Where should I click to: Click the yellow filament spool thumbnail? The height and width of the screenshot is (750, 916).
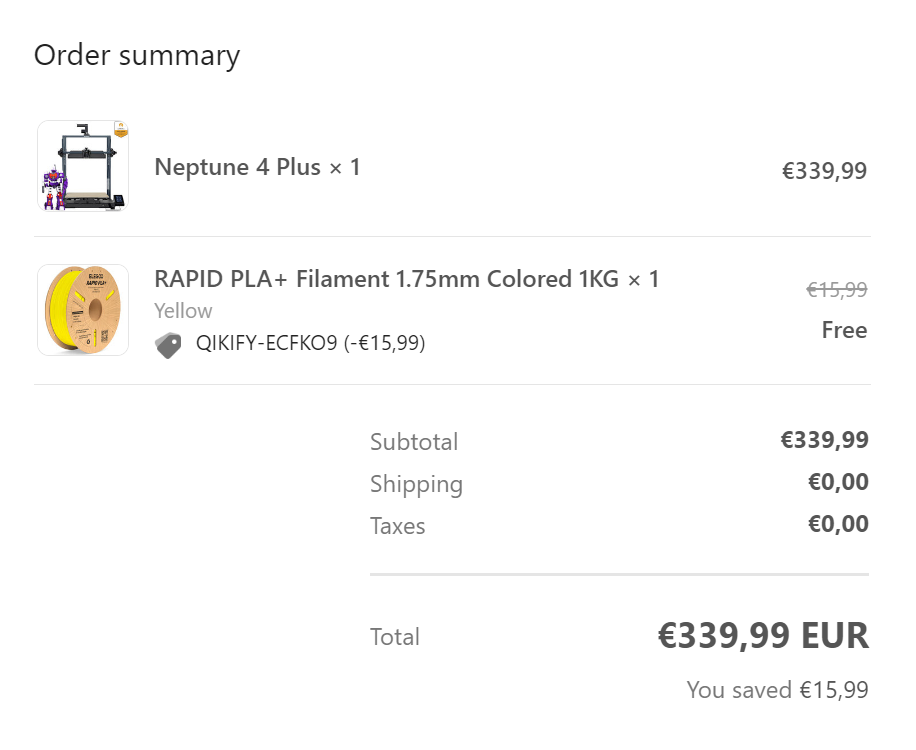(x=83, y=310)
